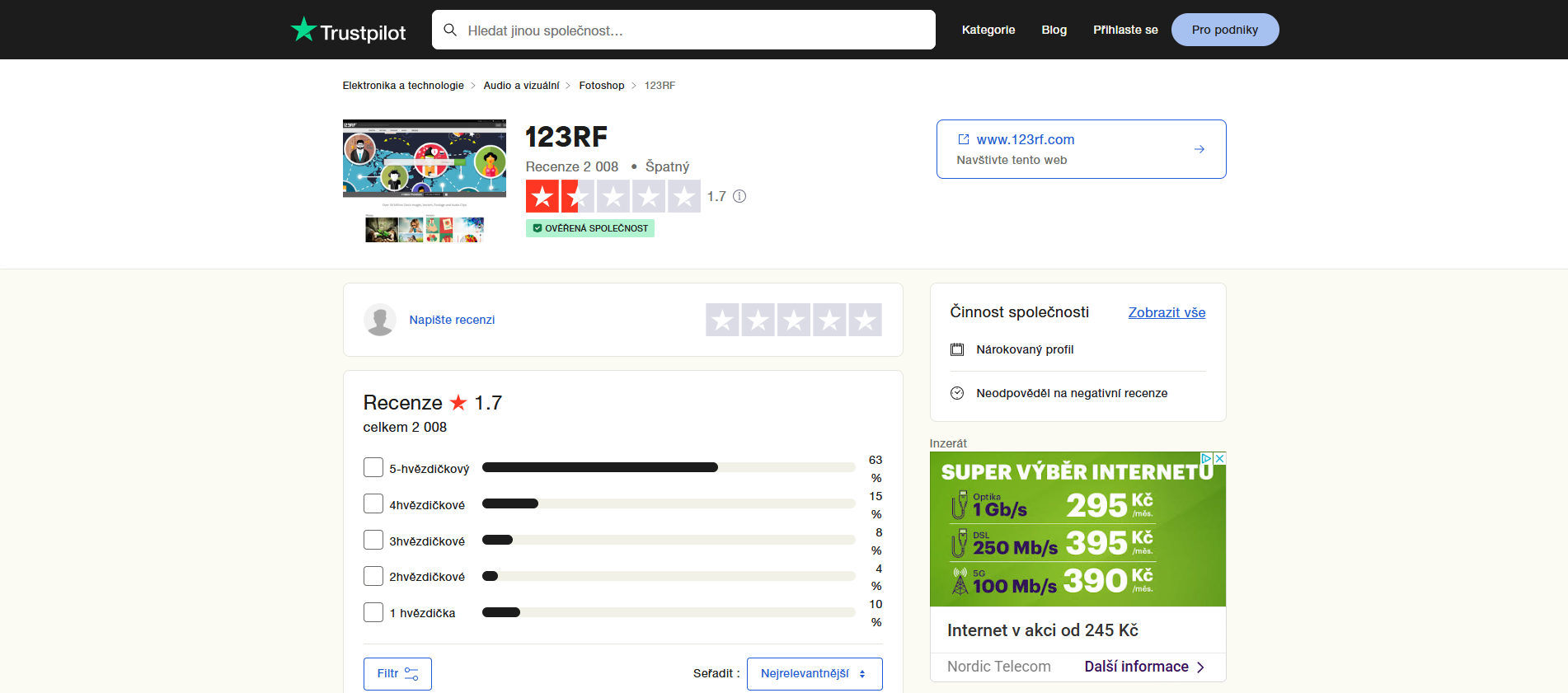Click the AdChoices icon on ad
This screenshot has height=693, width=1568.
pyautogui.click(x=1207, y=458)
